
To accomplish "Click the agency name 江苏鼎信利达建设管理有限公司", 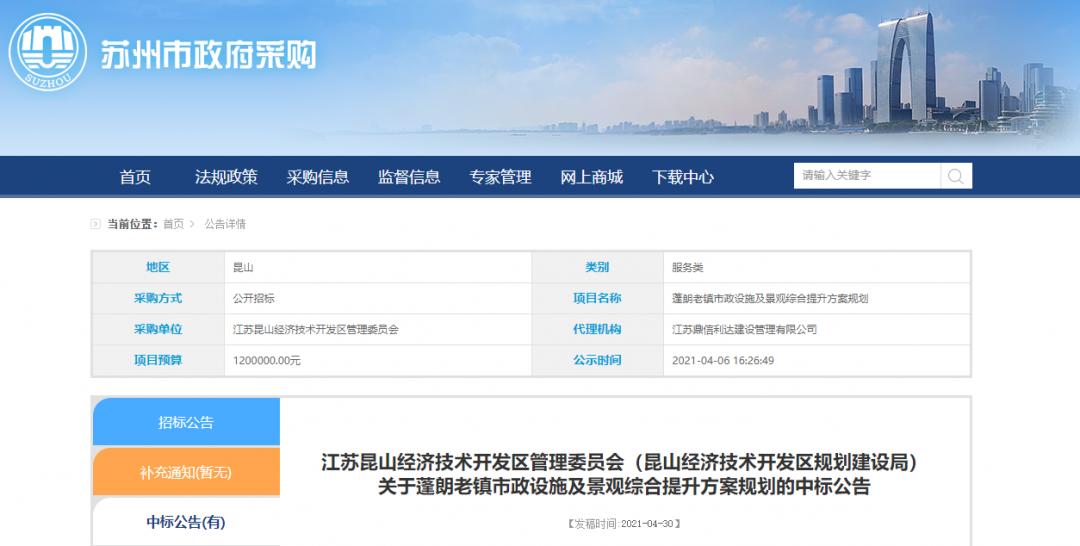I will pos(745,329).
